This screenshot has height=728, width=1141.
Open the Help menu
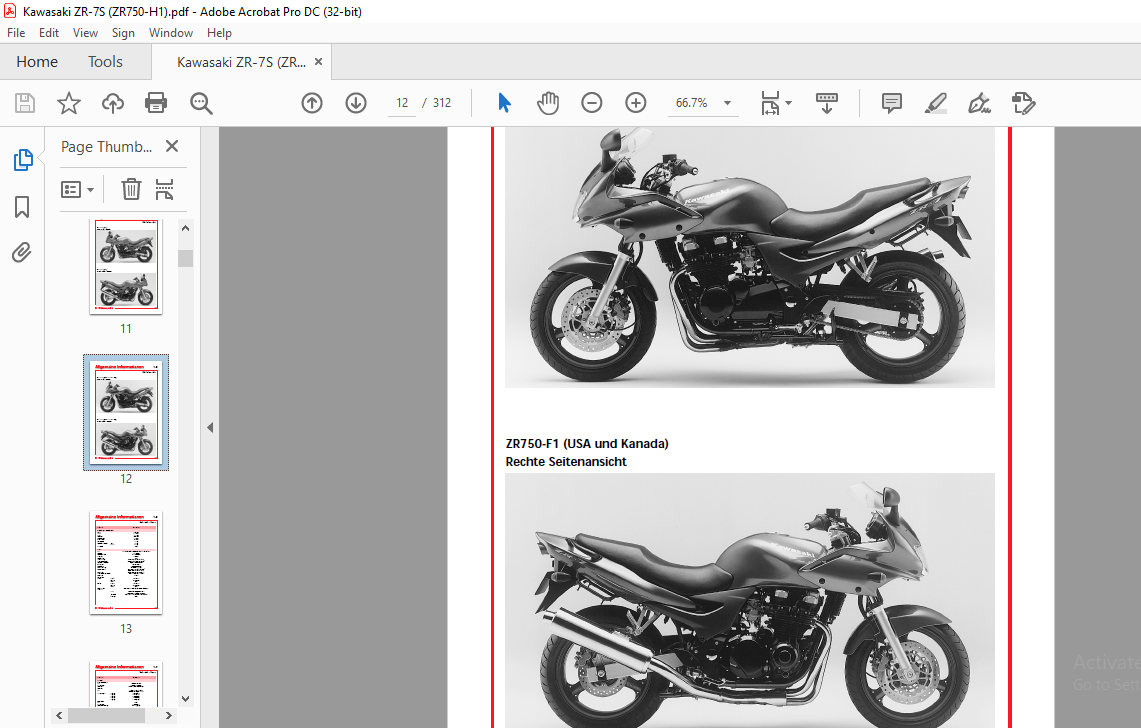[219, 33]
